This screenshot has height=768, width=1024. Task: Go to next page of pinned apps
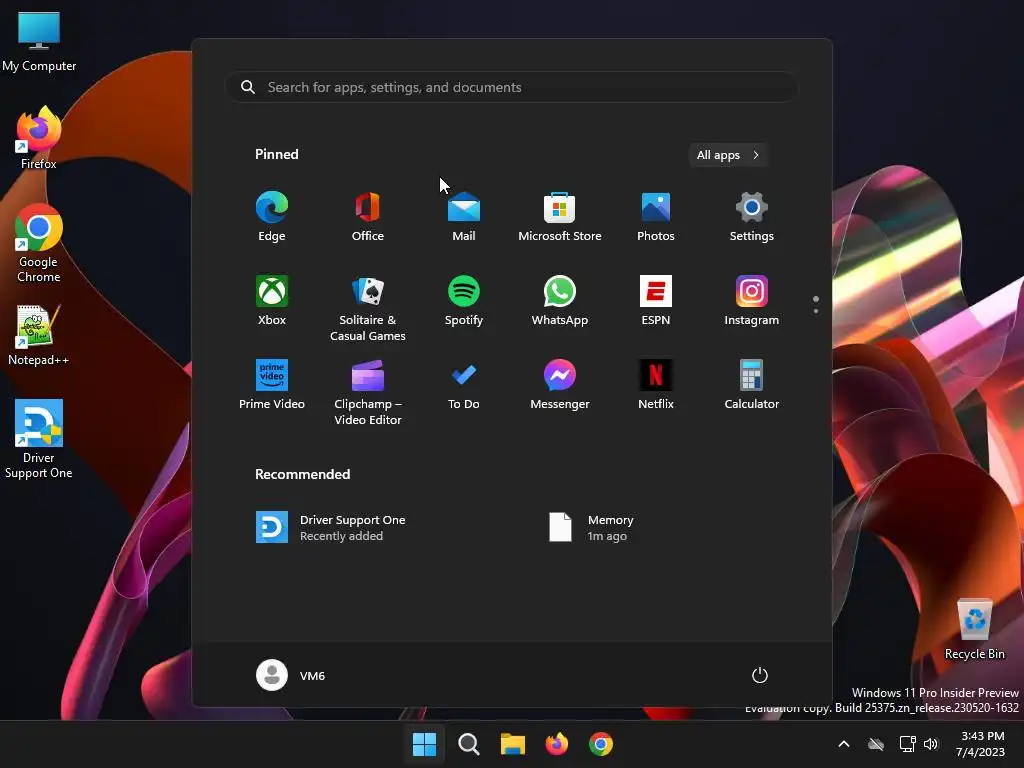pos(816,311)
